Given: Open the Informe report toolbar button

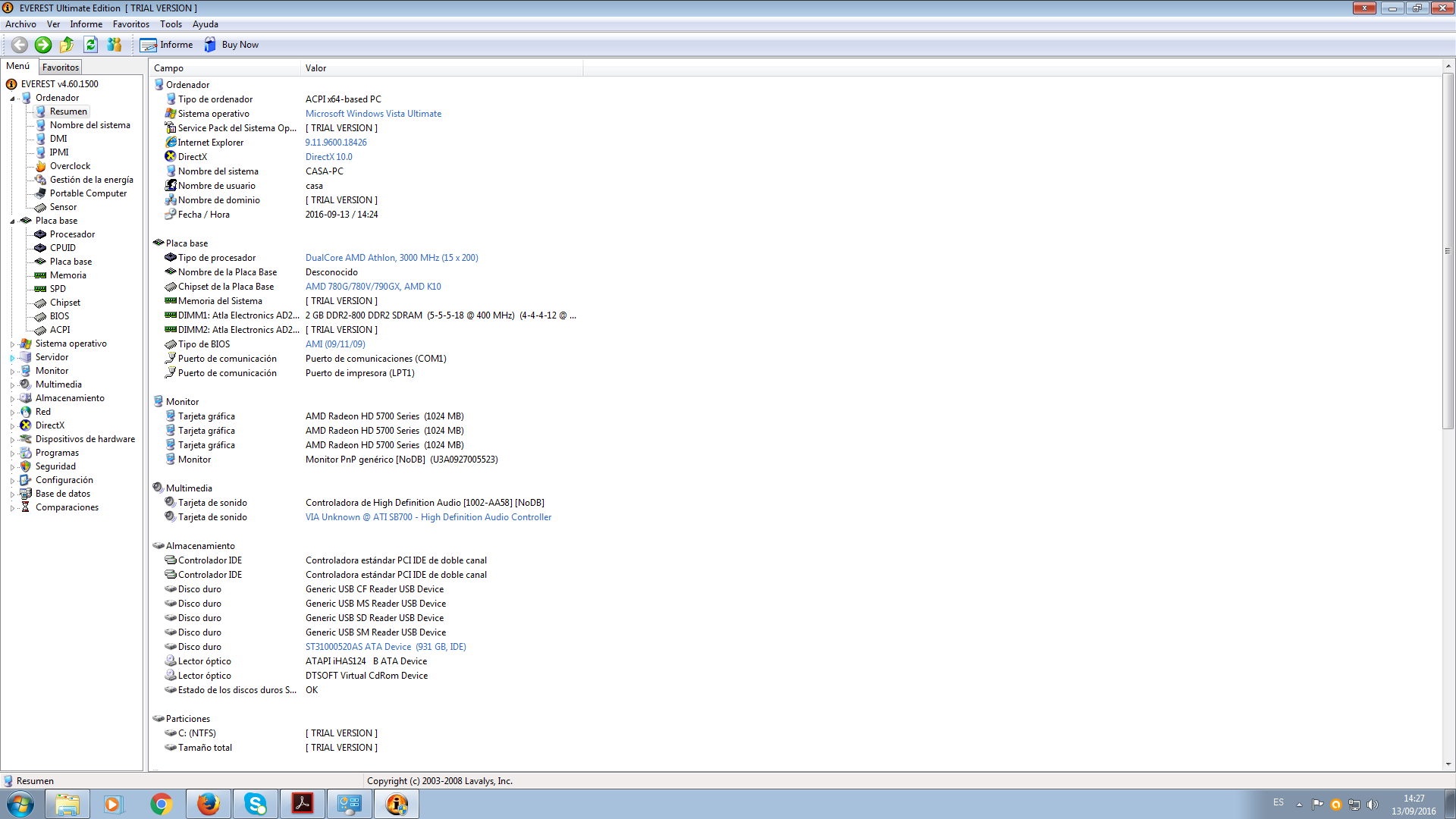Looking at the screenshot, I should click(166, 45).
